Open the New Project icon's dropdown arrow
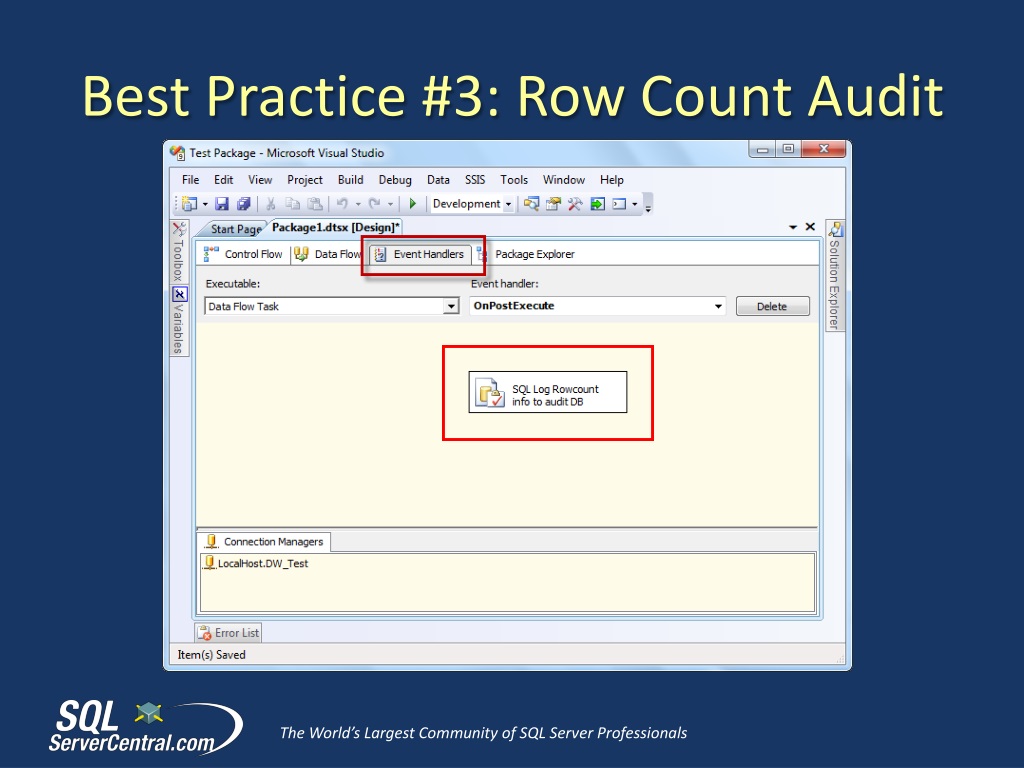Image resolution: width=1024 pixels, height=768 pixels. (x=205, y=204)
